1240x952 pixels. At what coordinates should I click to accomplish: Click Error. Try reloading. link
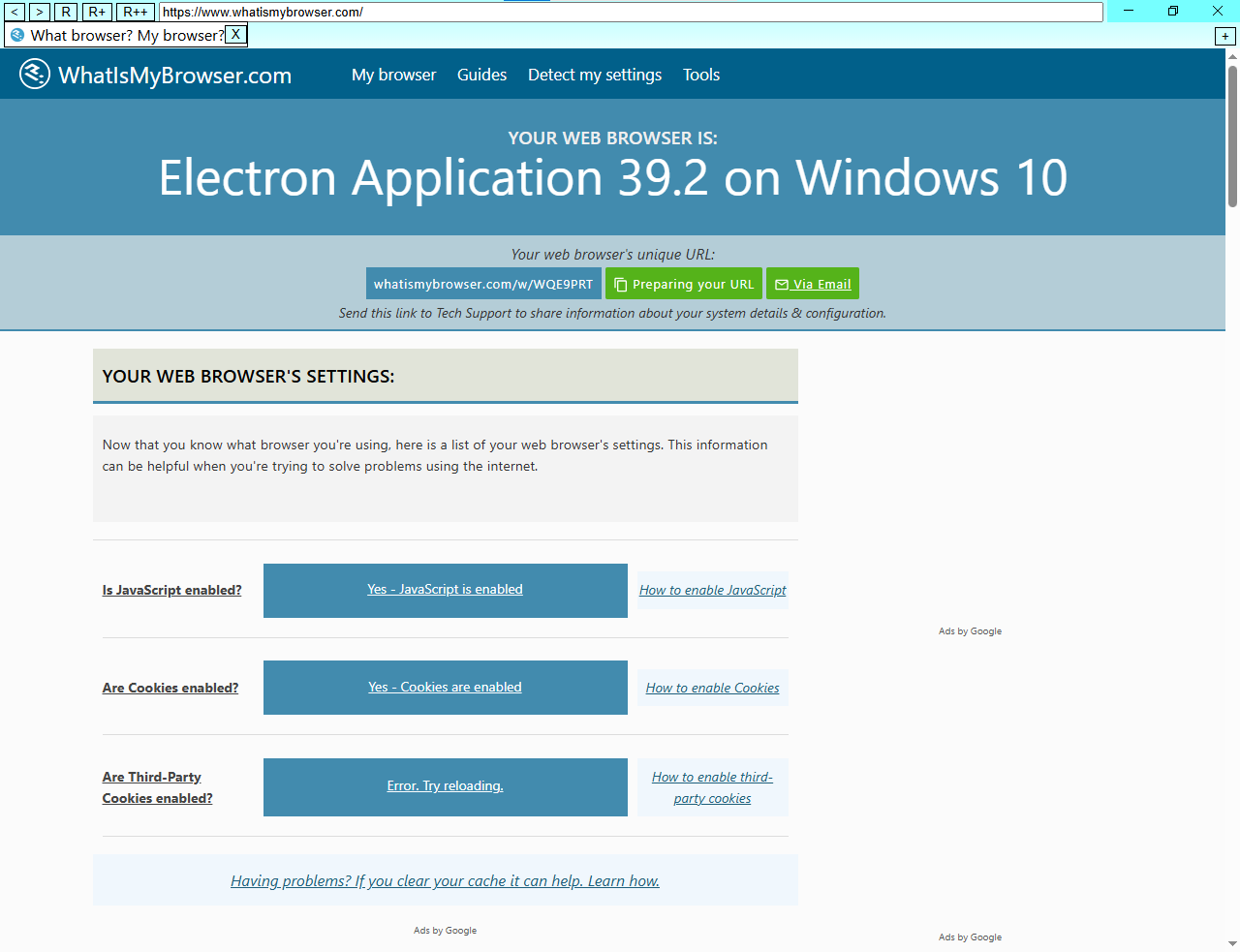[x=445, y=785]
